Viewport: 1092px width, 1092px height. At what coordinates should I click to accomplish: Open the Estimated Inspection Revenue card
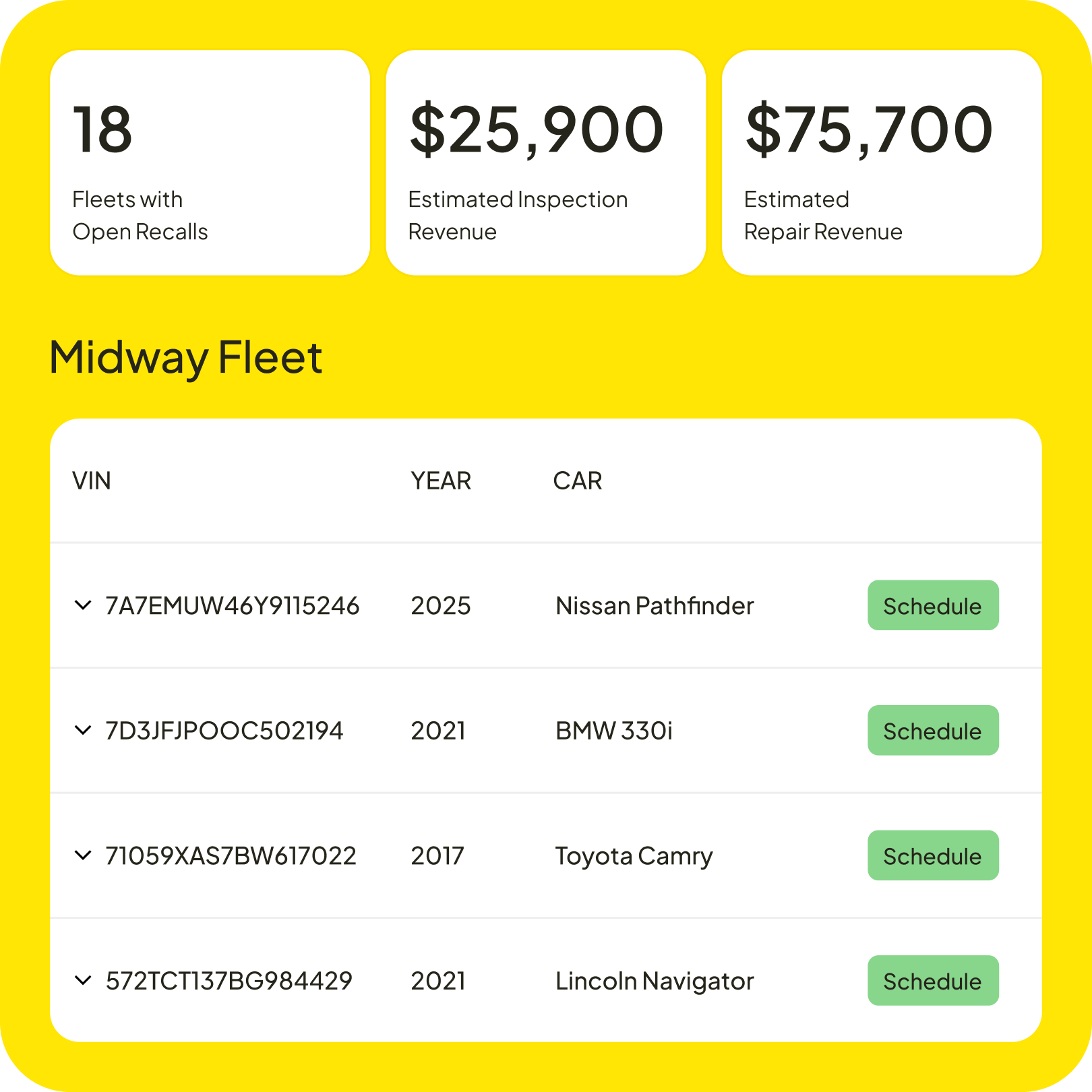(545, 162)
